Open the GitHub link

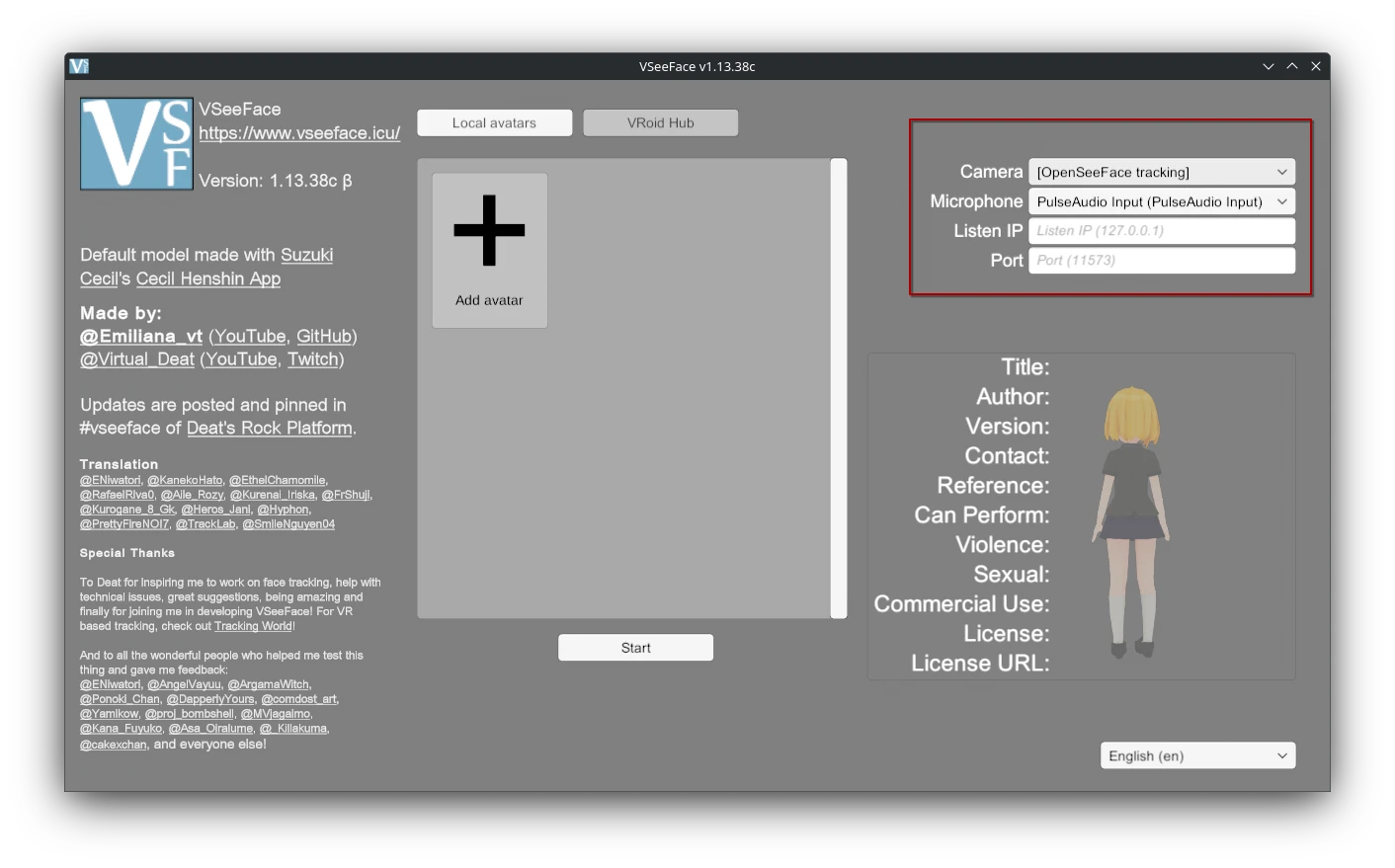pos(324,336)
